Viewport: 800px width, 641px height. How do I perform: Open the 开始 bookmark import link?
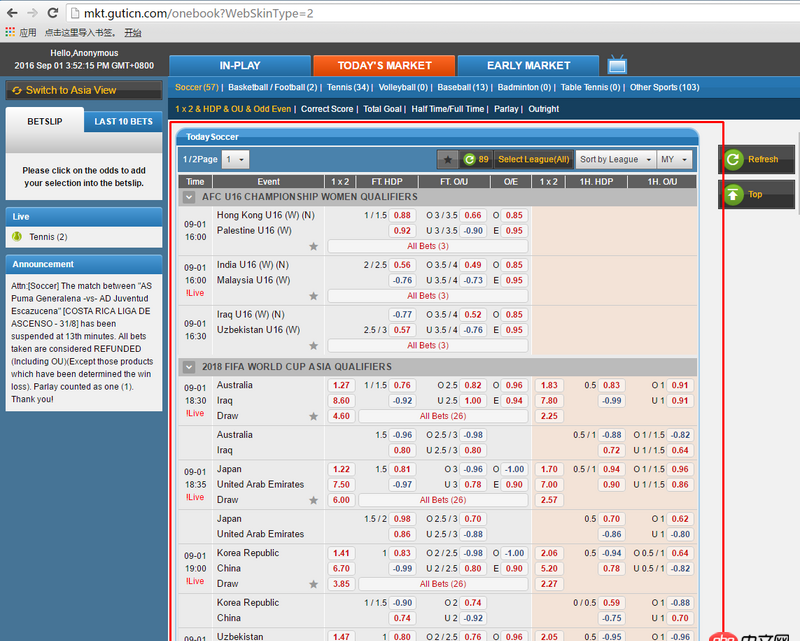coord(133,33)
